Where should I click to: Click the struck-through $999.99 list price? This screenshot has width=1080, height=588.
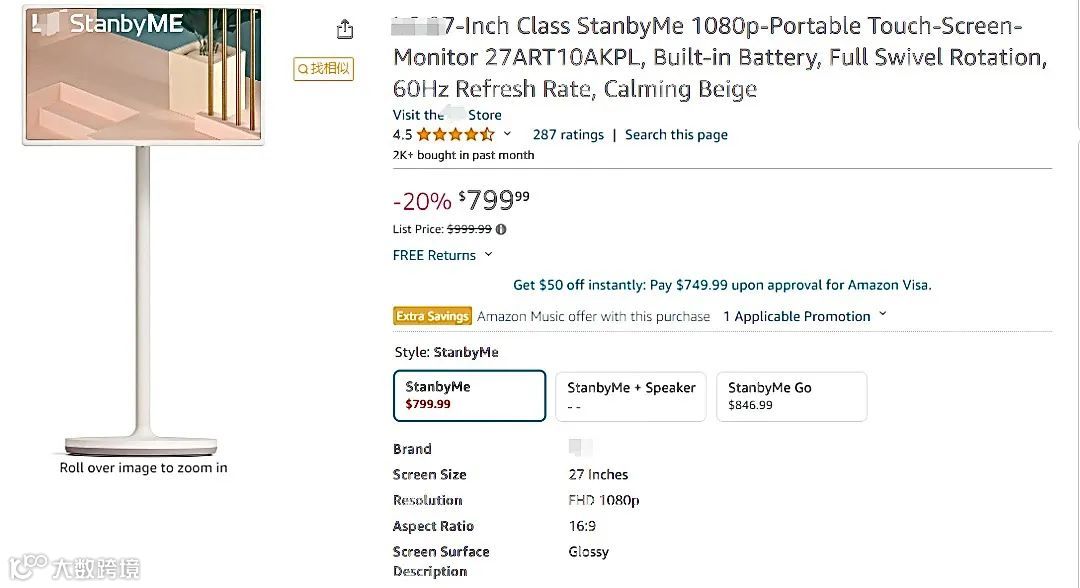(469, 229)
